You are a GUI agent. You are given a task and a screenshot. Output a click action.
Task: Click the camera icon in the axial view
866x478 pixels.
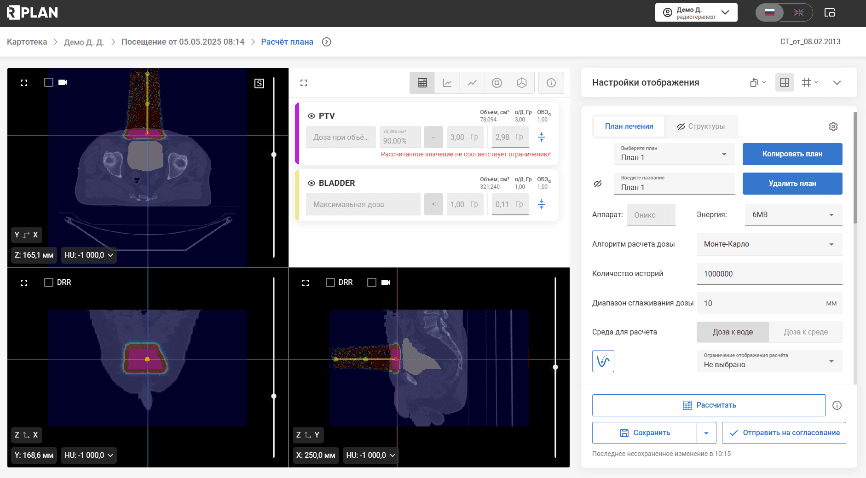click(x=63, y=82)
